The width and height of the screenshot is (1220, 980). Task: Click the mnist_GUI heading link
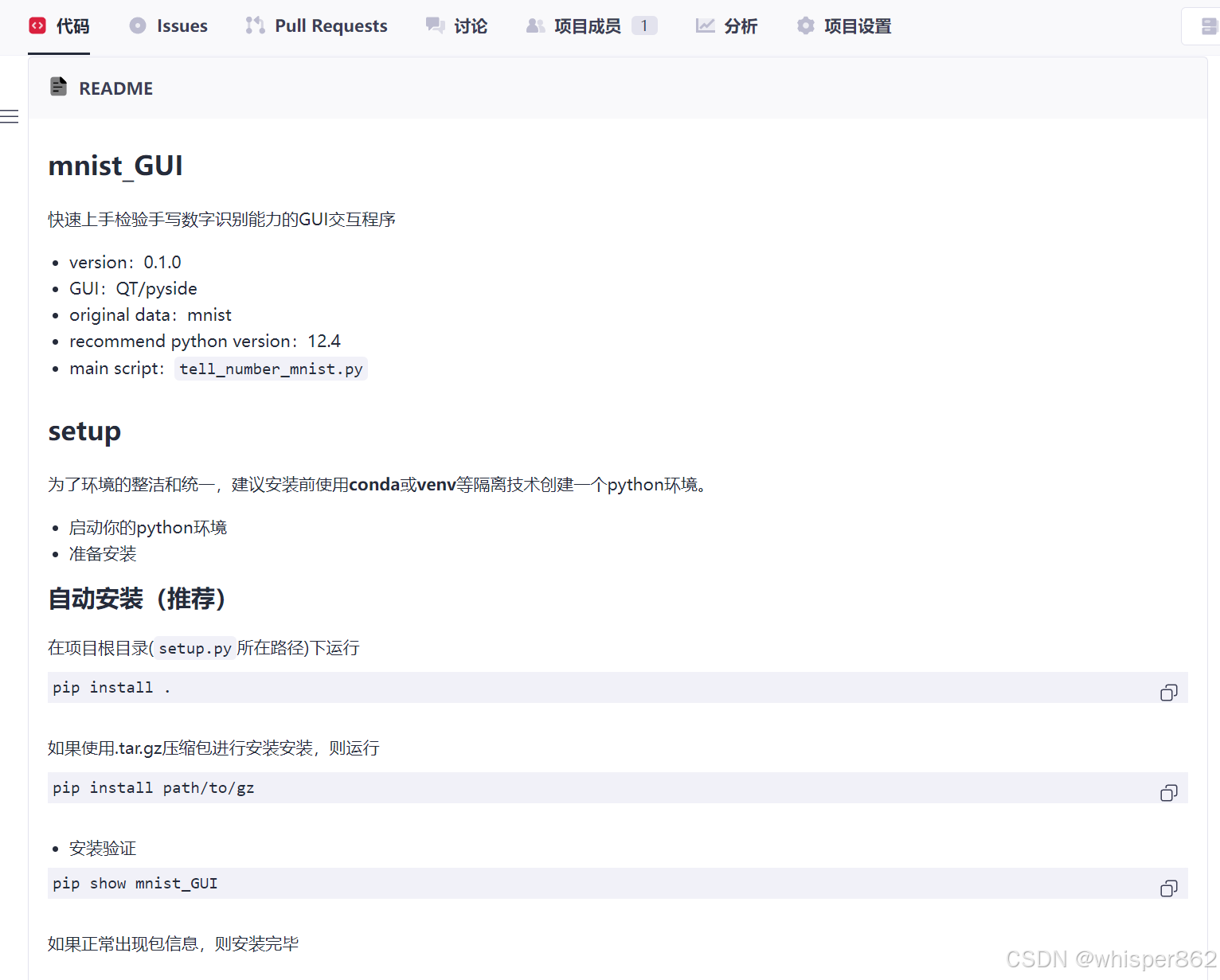click(115, 166)
